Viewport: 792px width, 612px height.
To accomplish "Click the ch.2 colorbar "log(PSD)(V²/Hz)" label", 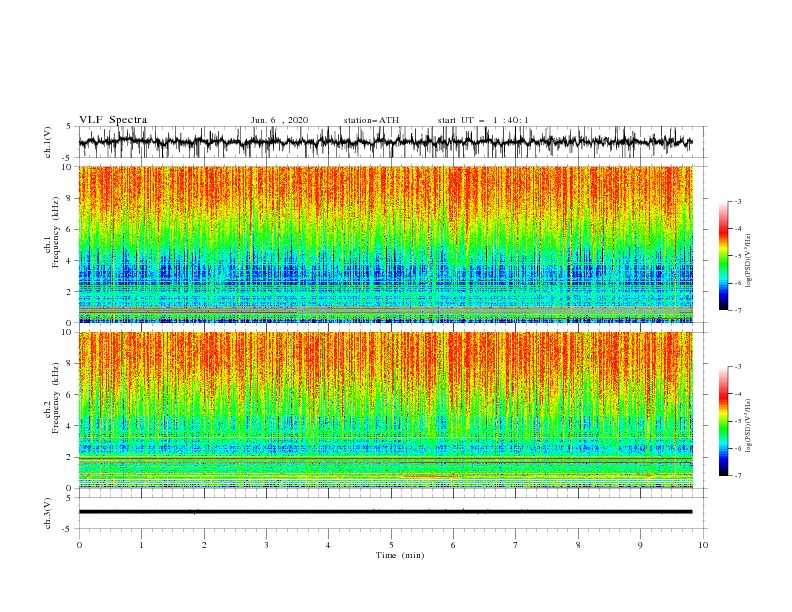I will (749, 426).
